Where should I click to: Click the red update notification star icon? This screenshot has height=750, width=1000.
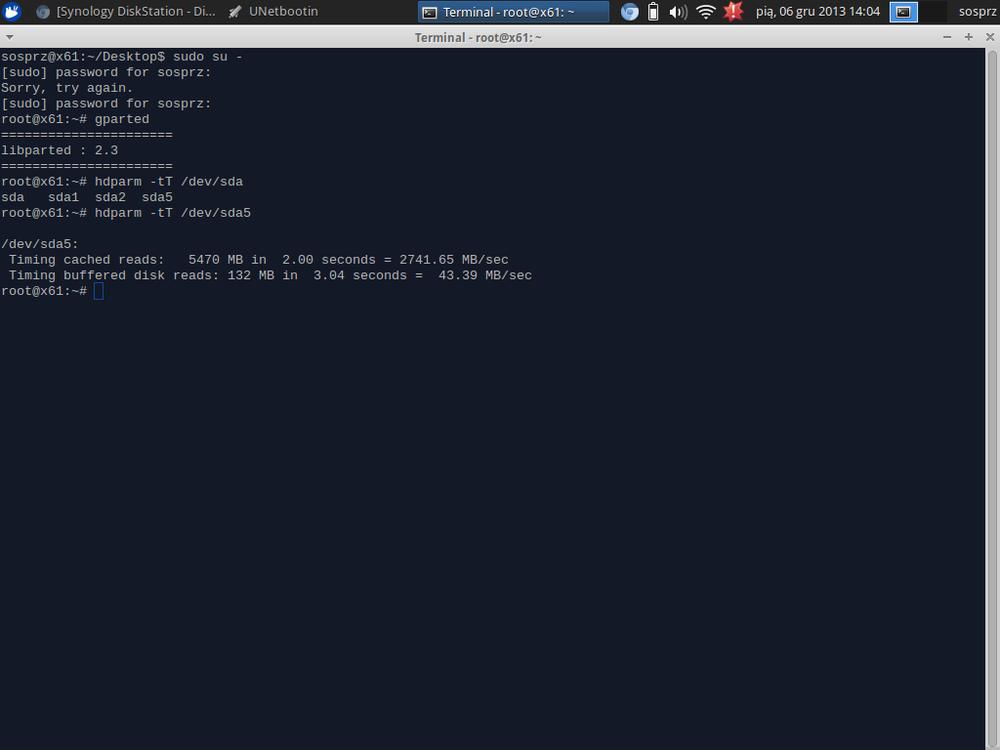point(733,11)
